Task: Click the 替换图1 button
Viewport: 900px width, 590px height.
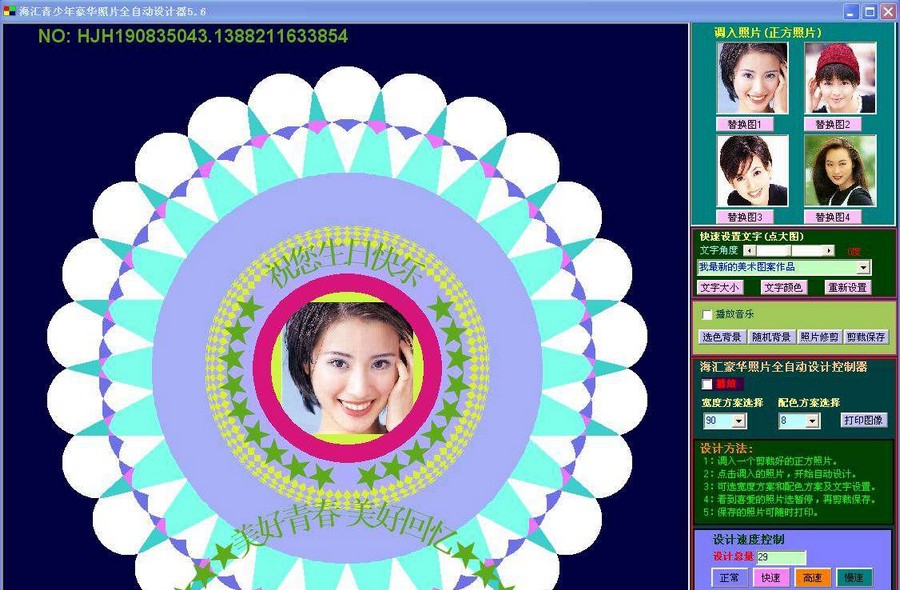Action: [x=744, y=124]
